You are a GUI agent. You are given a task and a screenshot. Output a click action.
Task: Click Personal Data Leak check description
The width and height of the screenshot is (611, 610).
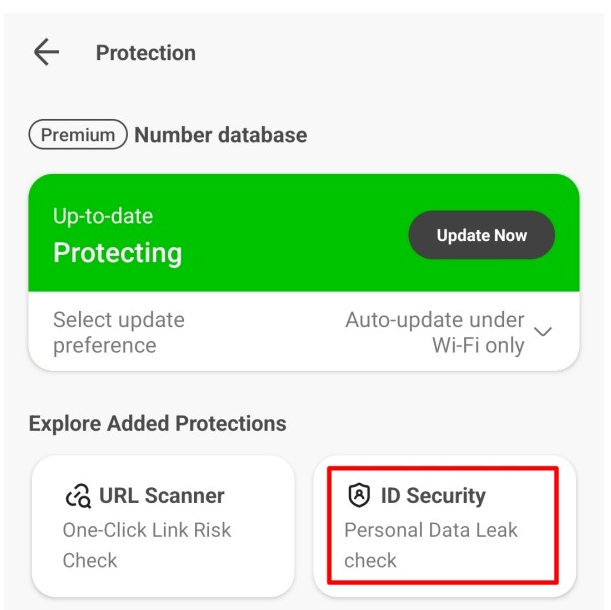[431, 545]
